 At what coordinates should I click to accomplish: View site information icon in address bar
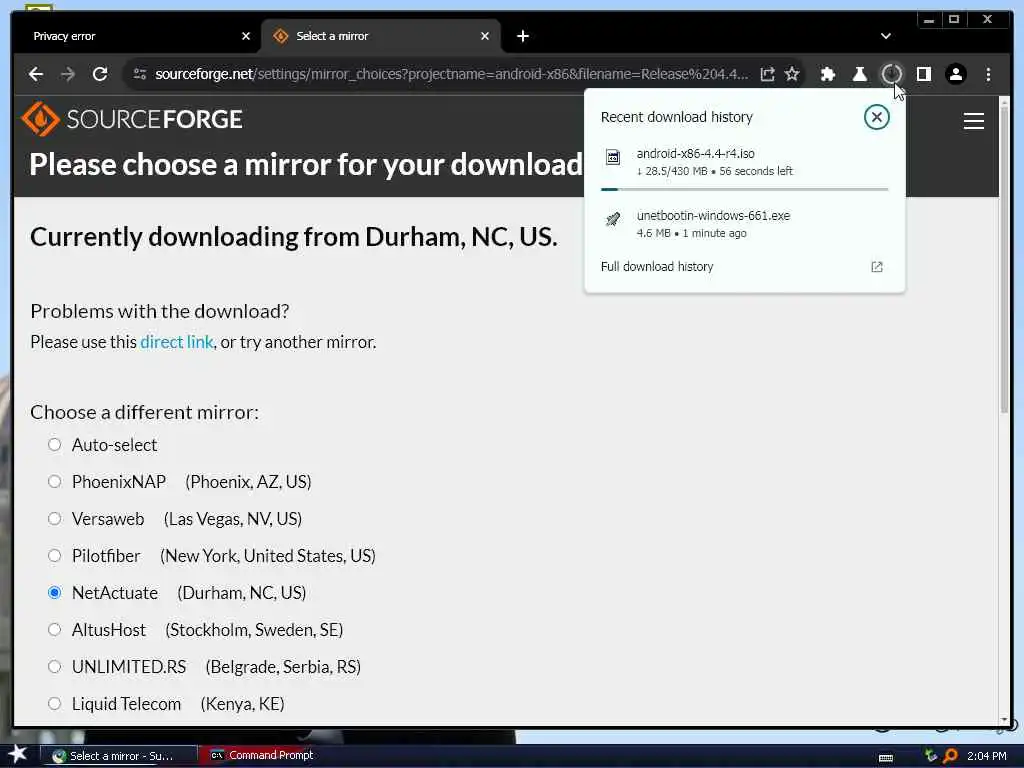[x=140, y=74]
